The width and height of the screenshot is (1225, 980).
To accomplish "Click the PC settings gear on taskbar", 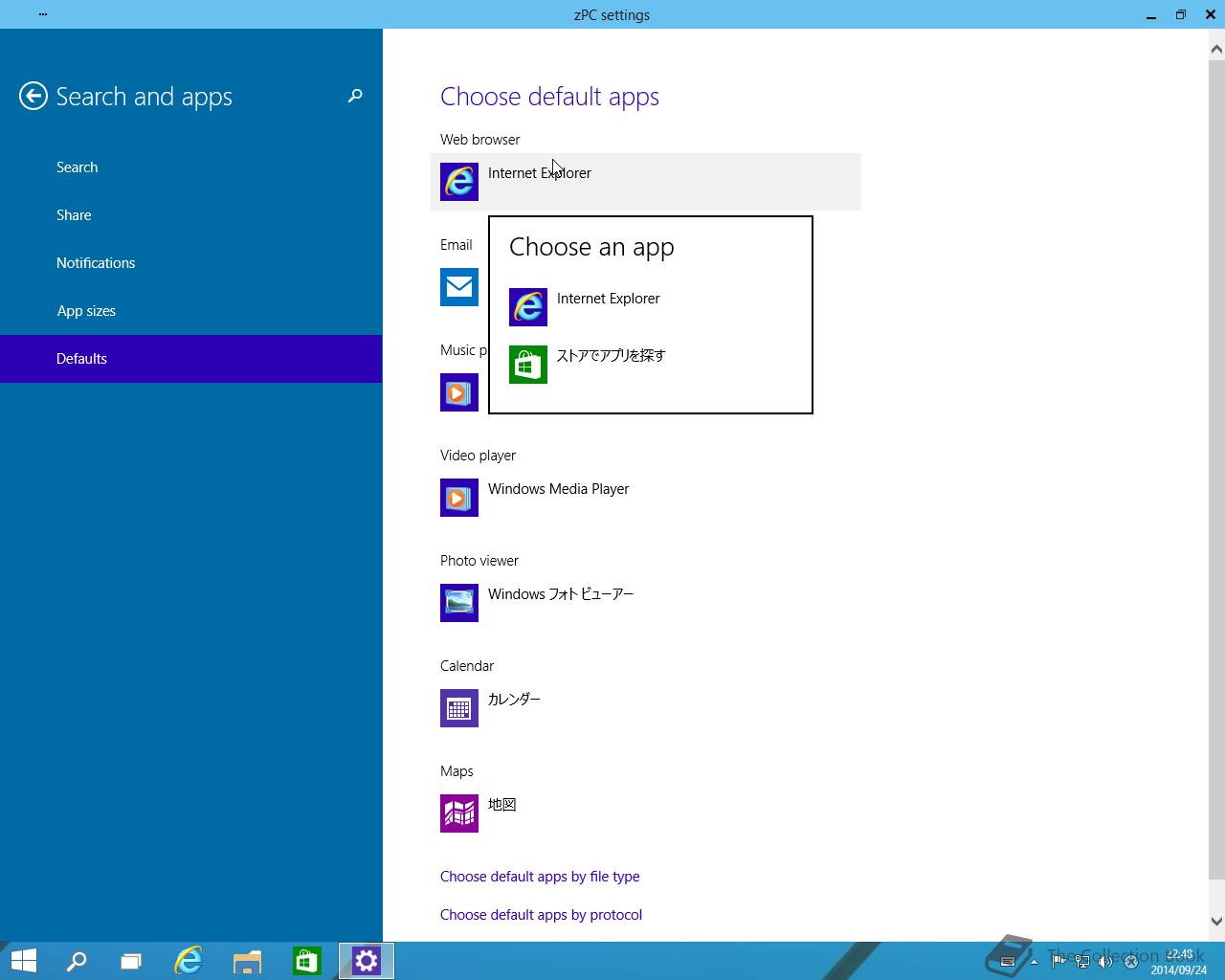I will 367,961.
